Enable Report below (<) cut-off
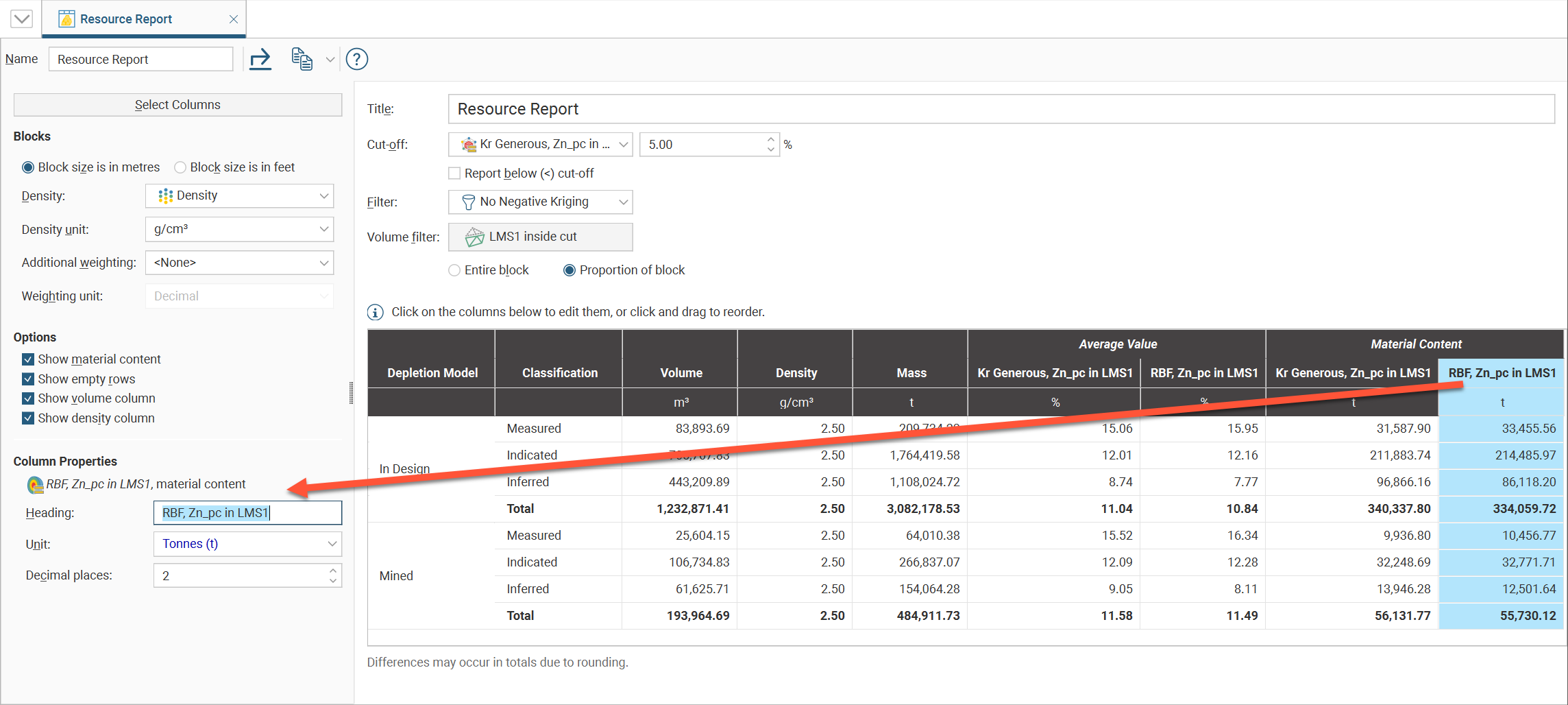 (x=454, y=173)
